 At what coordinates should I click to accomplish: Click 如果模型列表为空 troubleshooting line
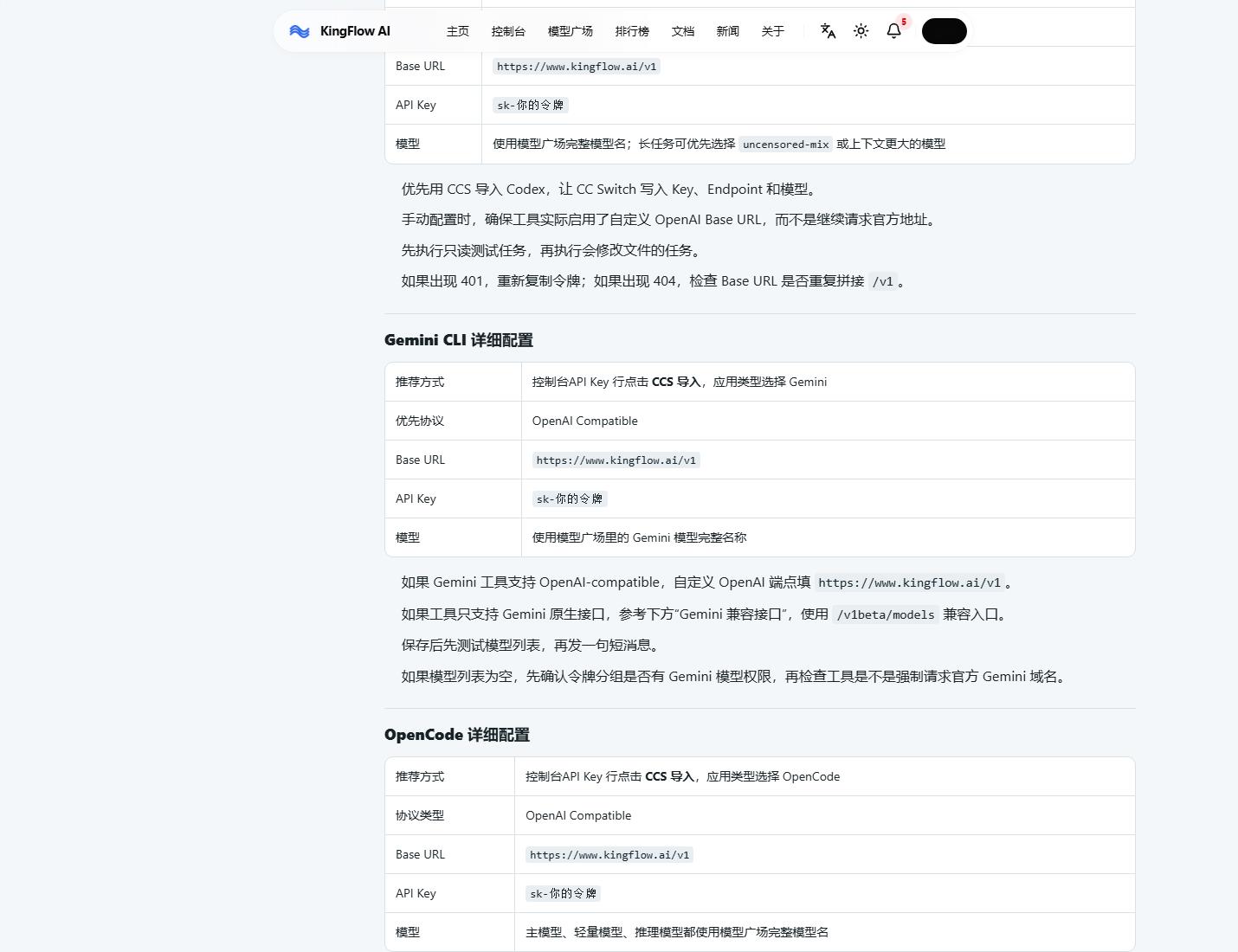click(735, 677)
